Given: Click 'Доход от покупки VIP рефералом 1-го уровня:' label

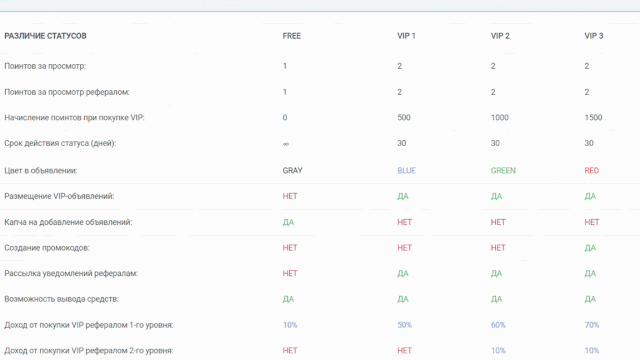Looking at the screenshot, I should click(89, 325).
